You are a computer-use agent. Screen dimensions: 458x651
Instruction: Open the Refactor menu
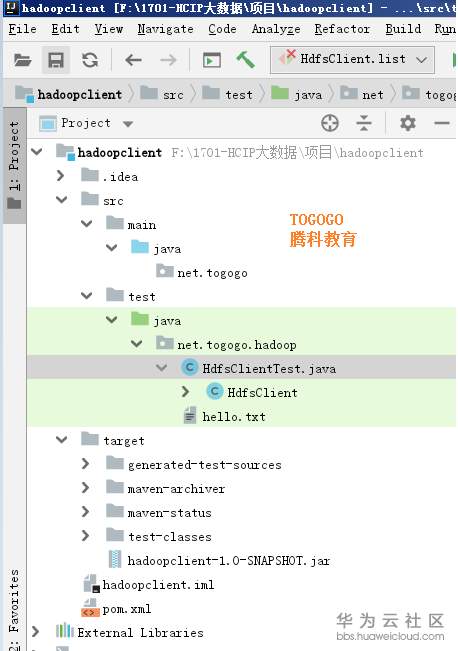pos(342,29)
